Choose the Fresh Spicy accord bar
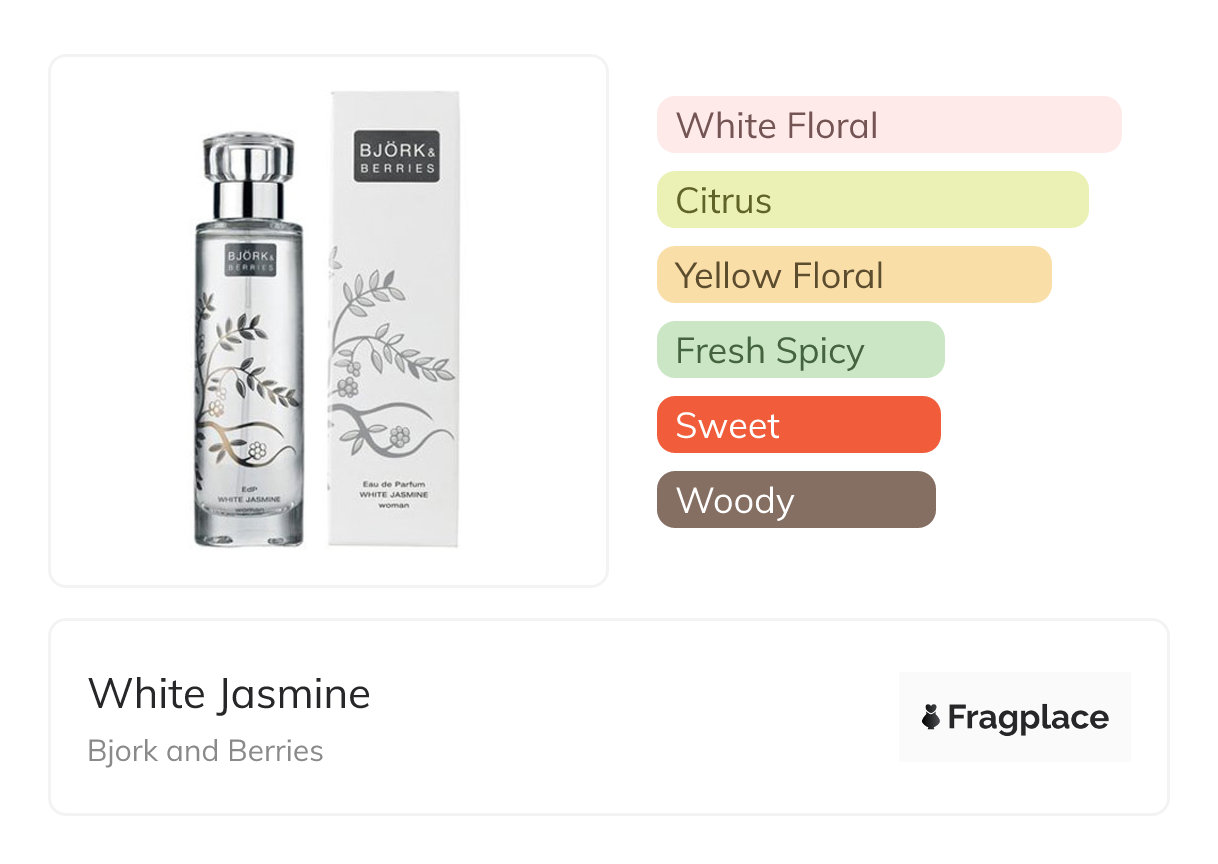 (x=800, y=350)
